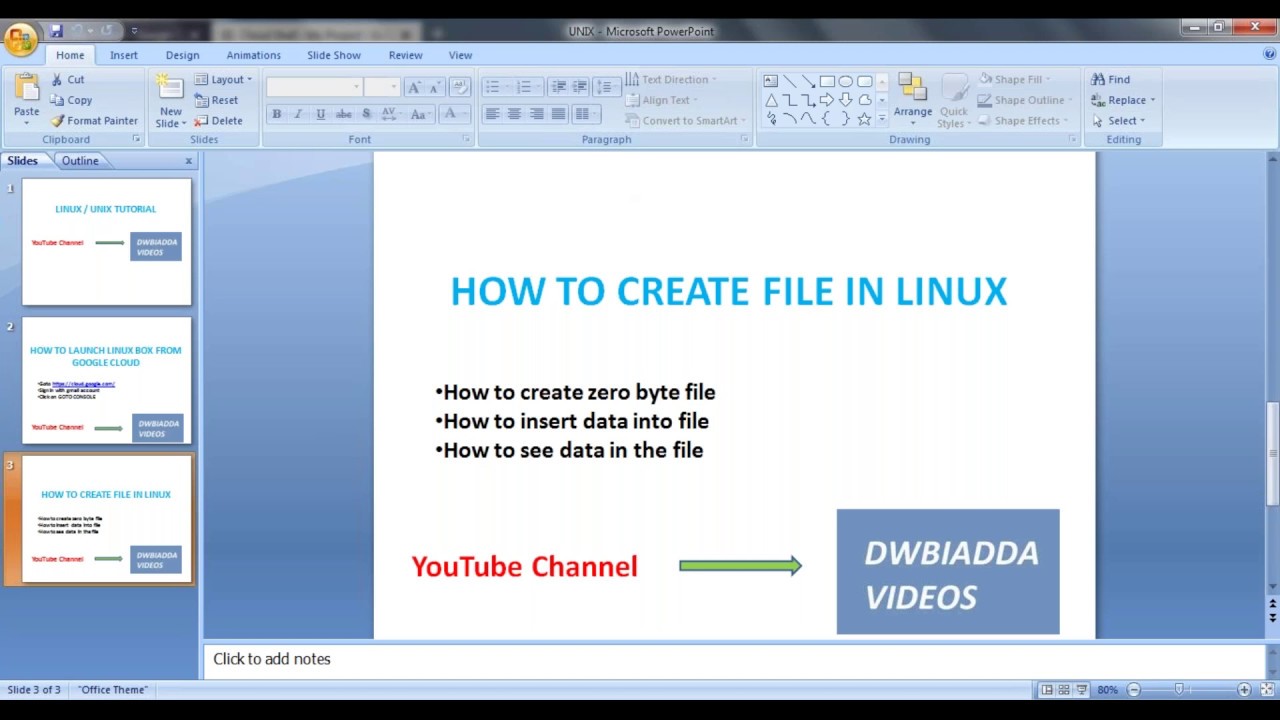Image resolution: width=1280 pixels, height=720 pixels.
Task: Toggle Bold formatting
Action: 277,114
